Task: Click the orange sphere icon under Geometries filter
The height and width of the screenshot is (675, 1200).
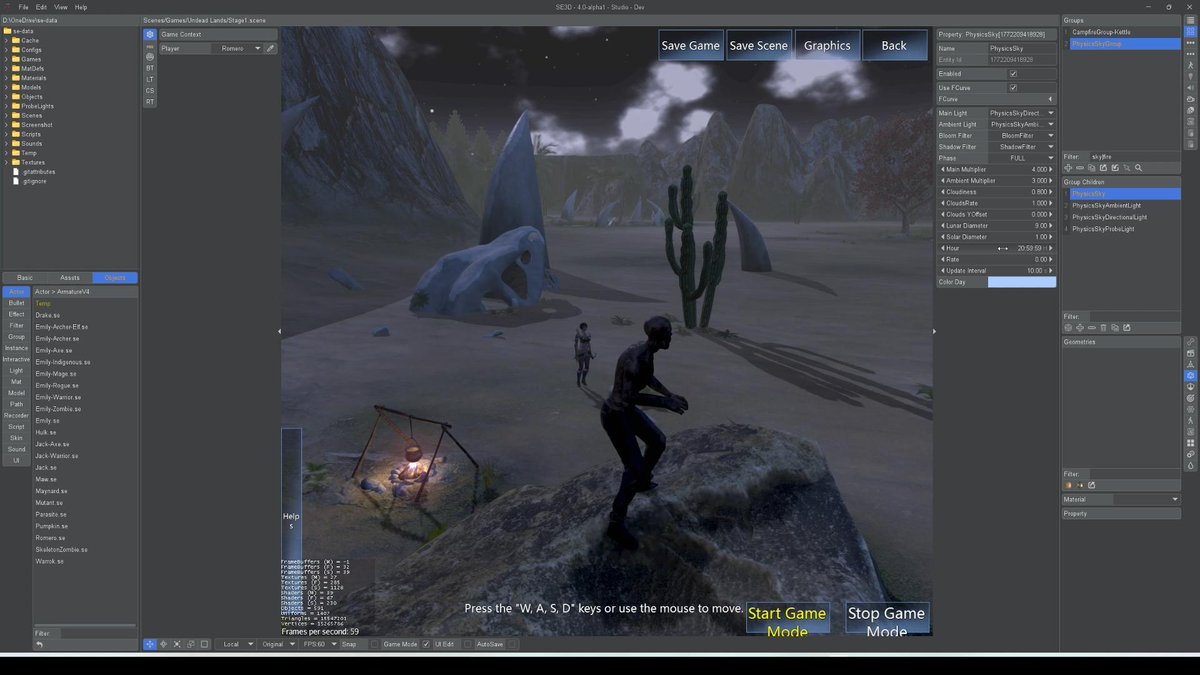Action: pyautogui.click(x=1068, y=485)
